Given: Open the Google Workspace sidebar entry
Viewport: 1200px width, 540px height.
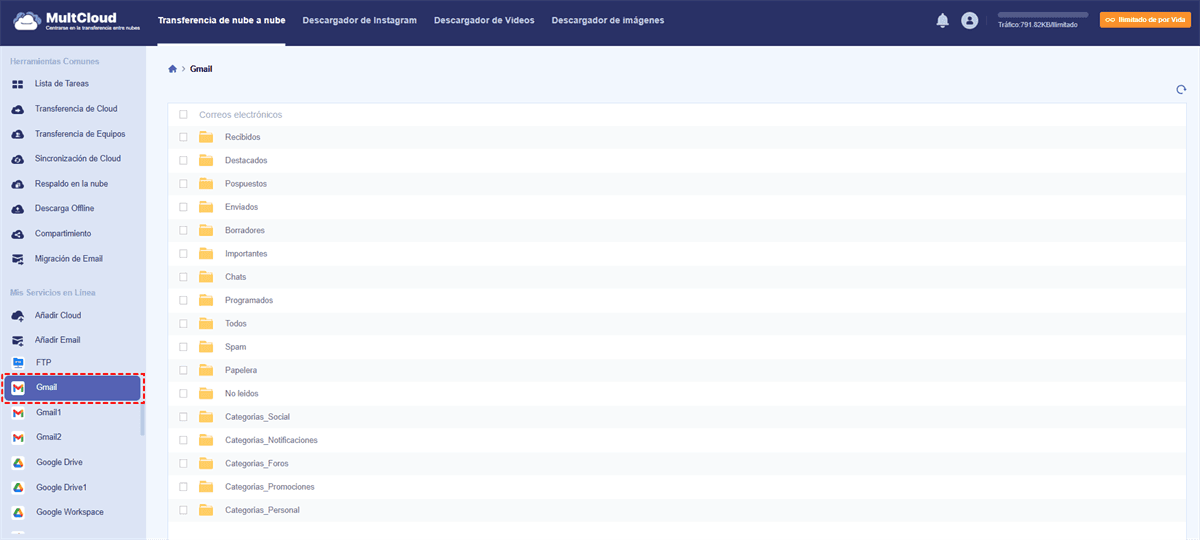Looking at the screenshot, I should [72, 513].
